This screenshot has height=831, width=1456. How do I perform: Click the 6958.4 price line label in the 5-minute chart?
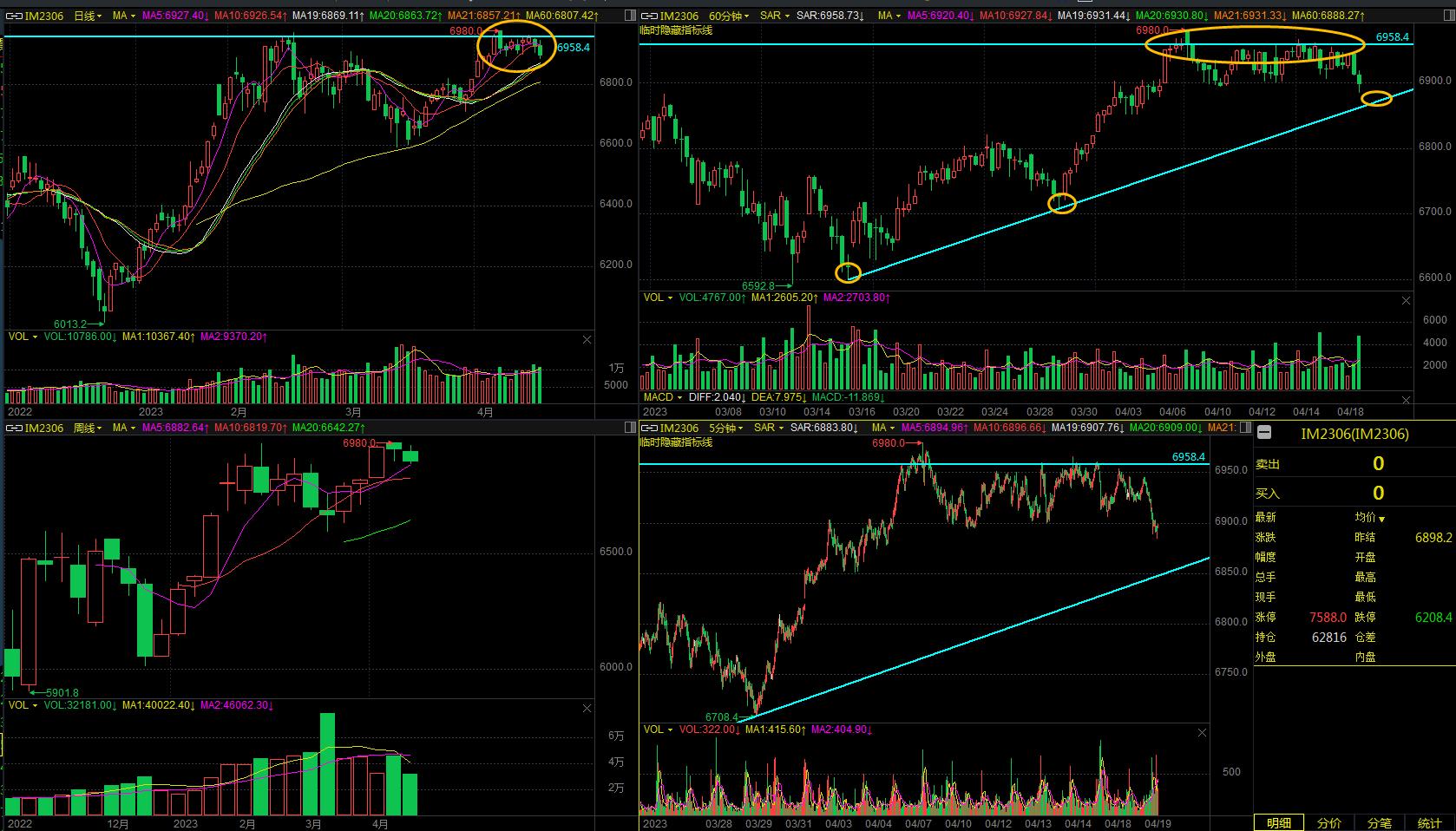[1189, 457]
